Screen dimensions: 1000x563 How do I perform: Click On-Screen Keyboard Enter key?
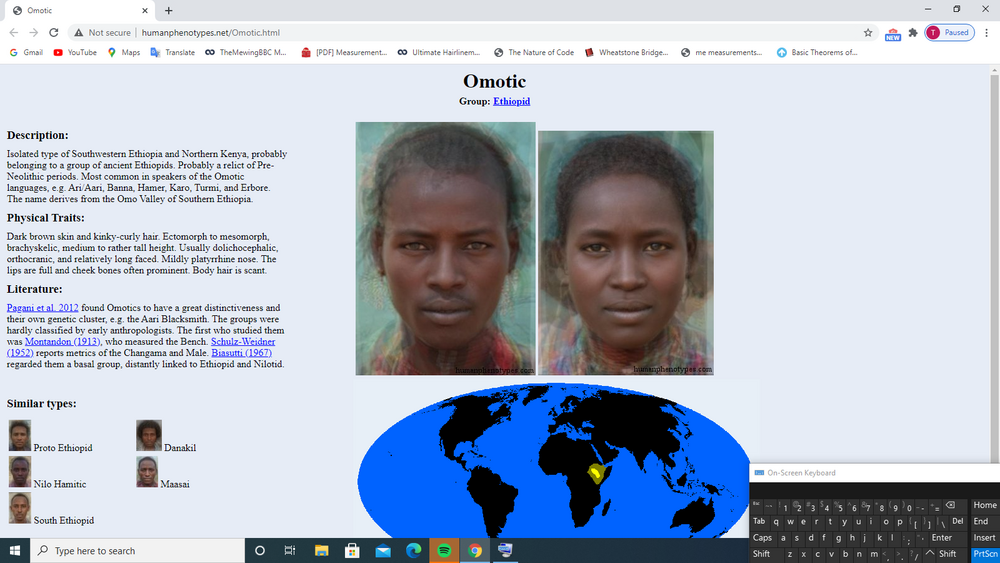(942, 537)
